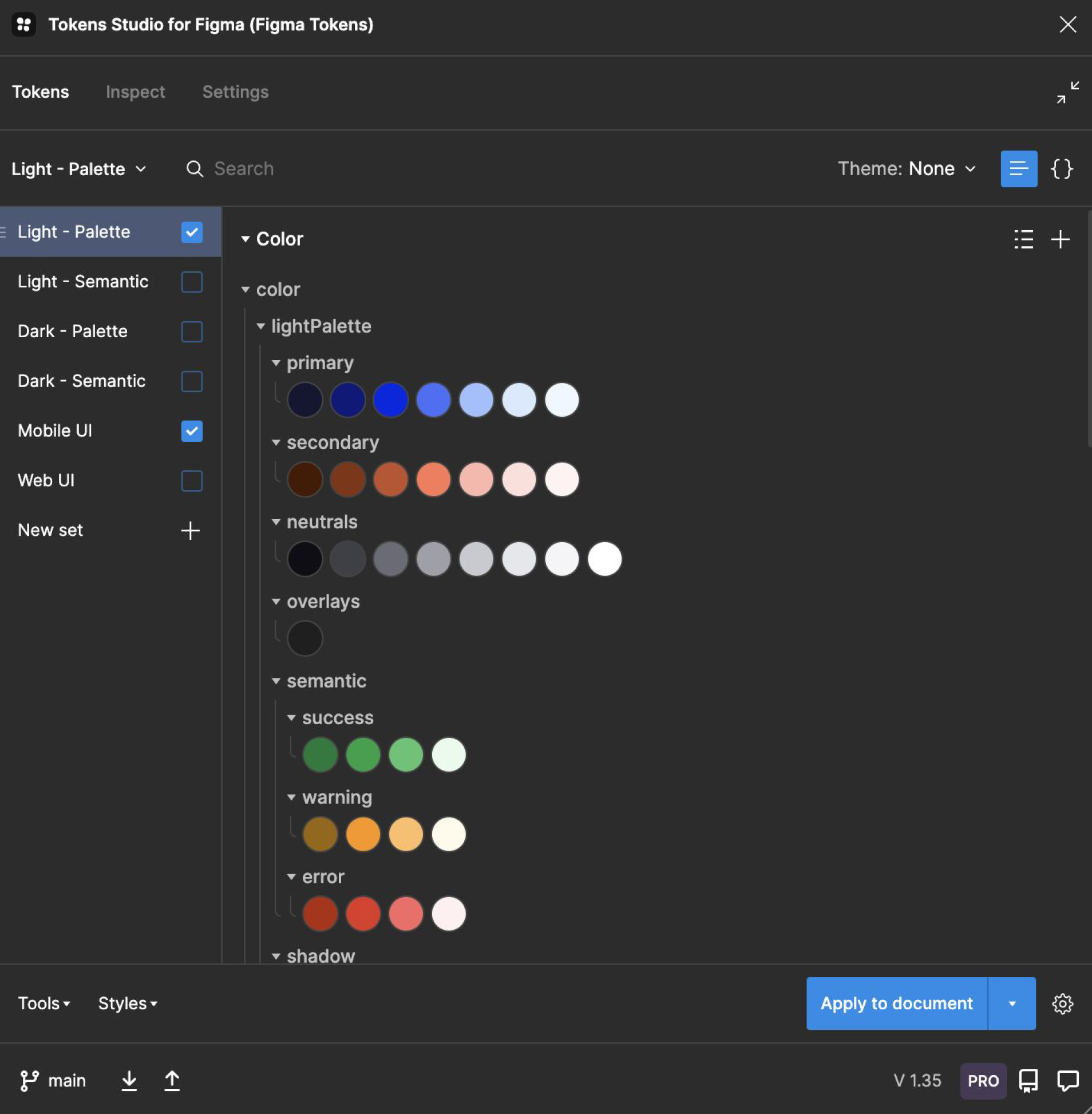The height and width of the screenshot is (1114, 1092).
Task: Collapse the Color section
Action: click(246, 239)
